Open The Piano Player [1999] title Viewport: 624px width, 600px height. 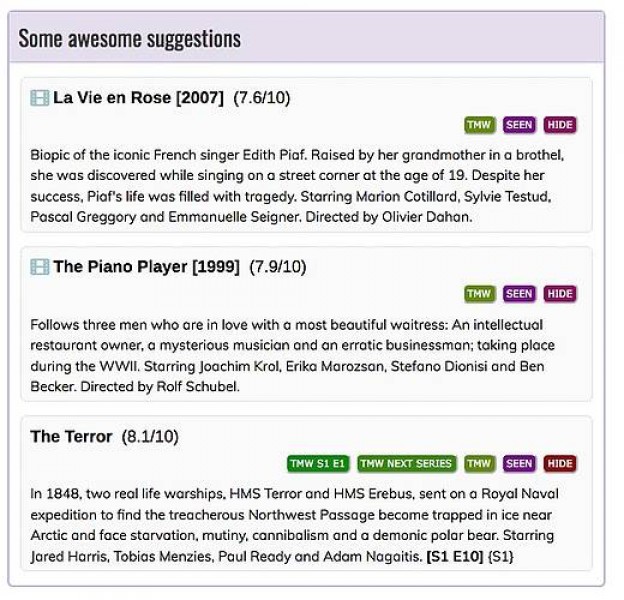click(x=146, y=267)
